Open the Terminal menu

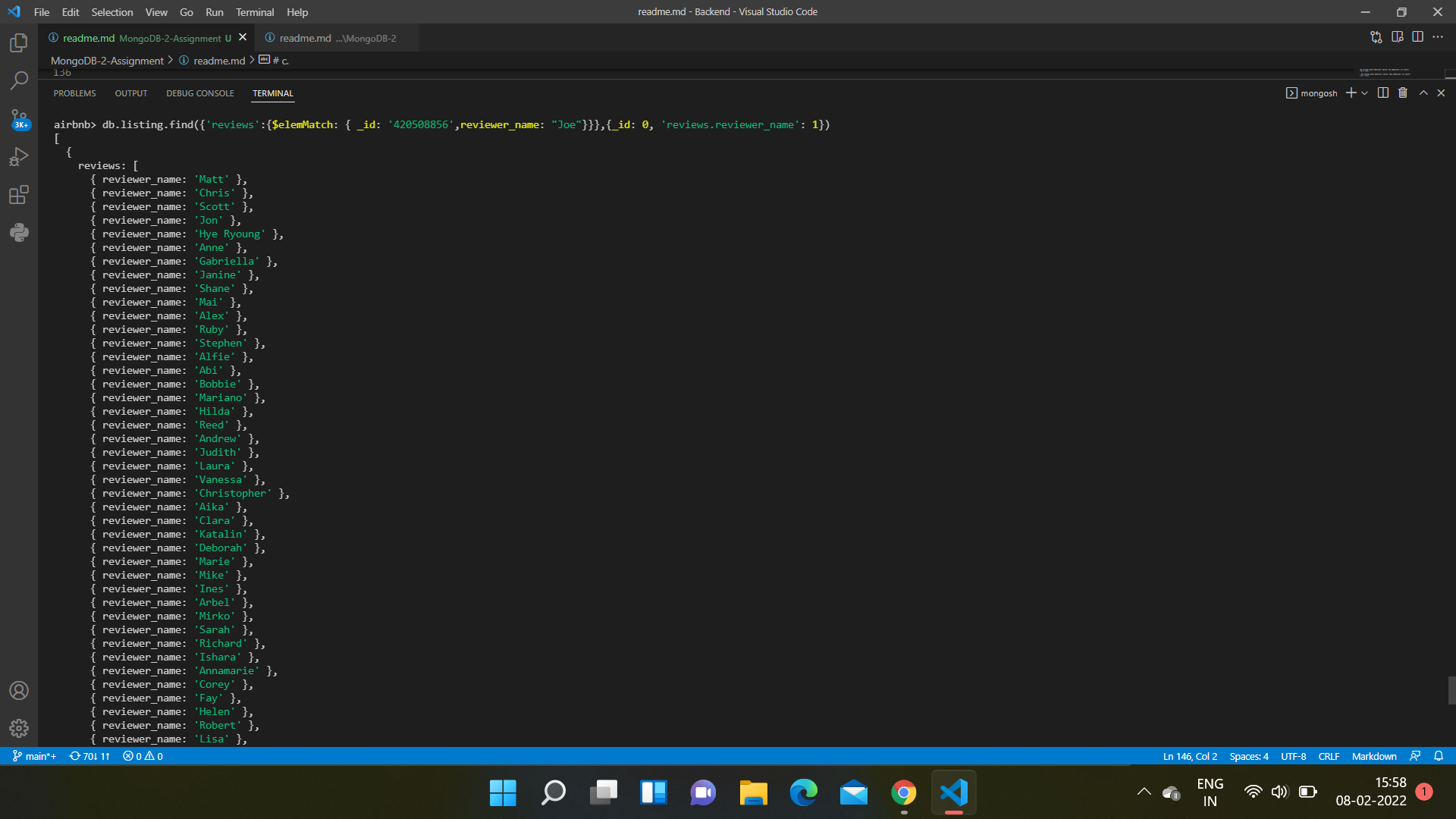coord(255,12)
